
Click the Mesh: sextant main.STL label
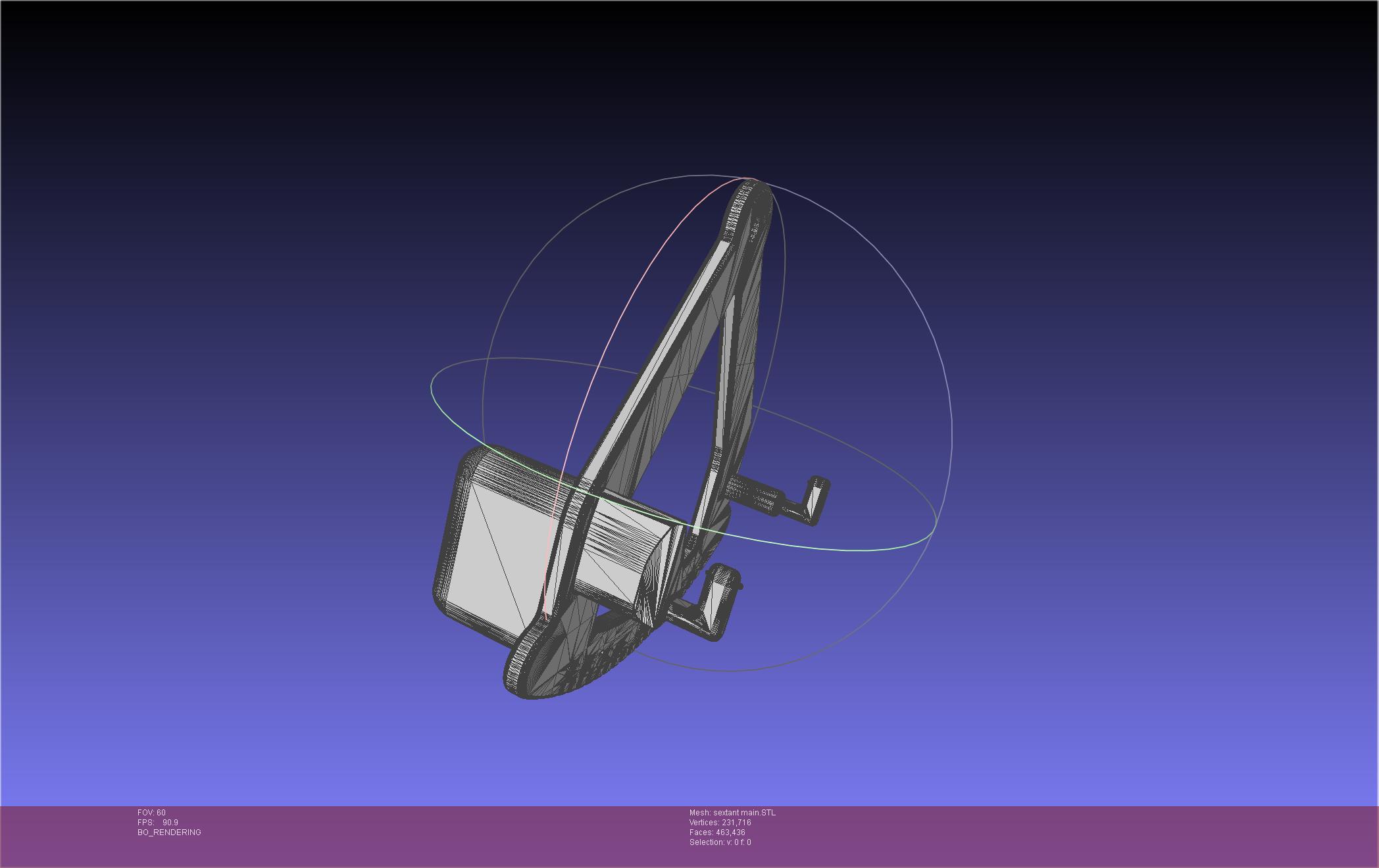pyautogui.click(x=732, y=813)
